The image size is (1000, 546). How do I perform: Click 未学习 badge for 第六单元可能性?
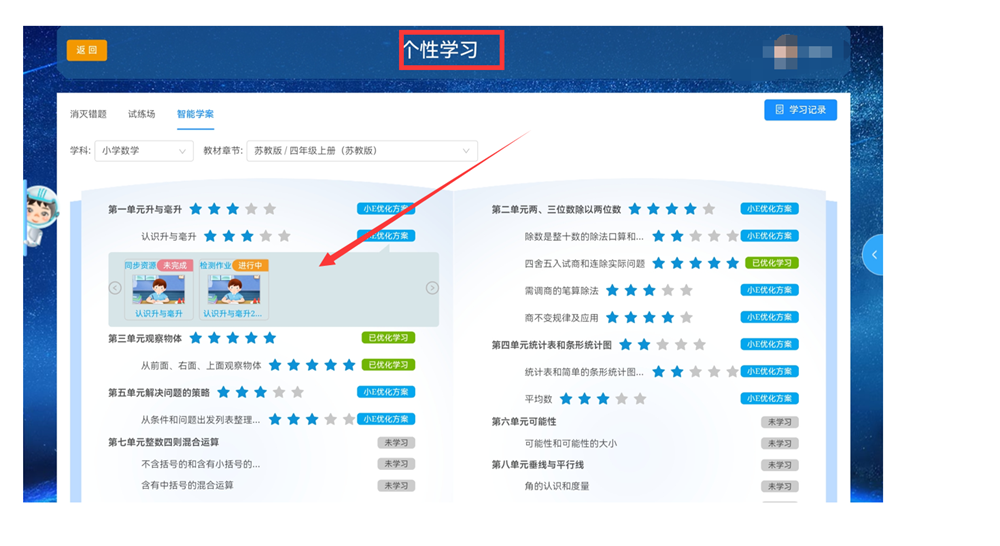tap(779, 422)
